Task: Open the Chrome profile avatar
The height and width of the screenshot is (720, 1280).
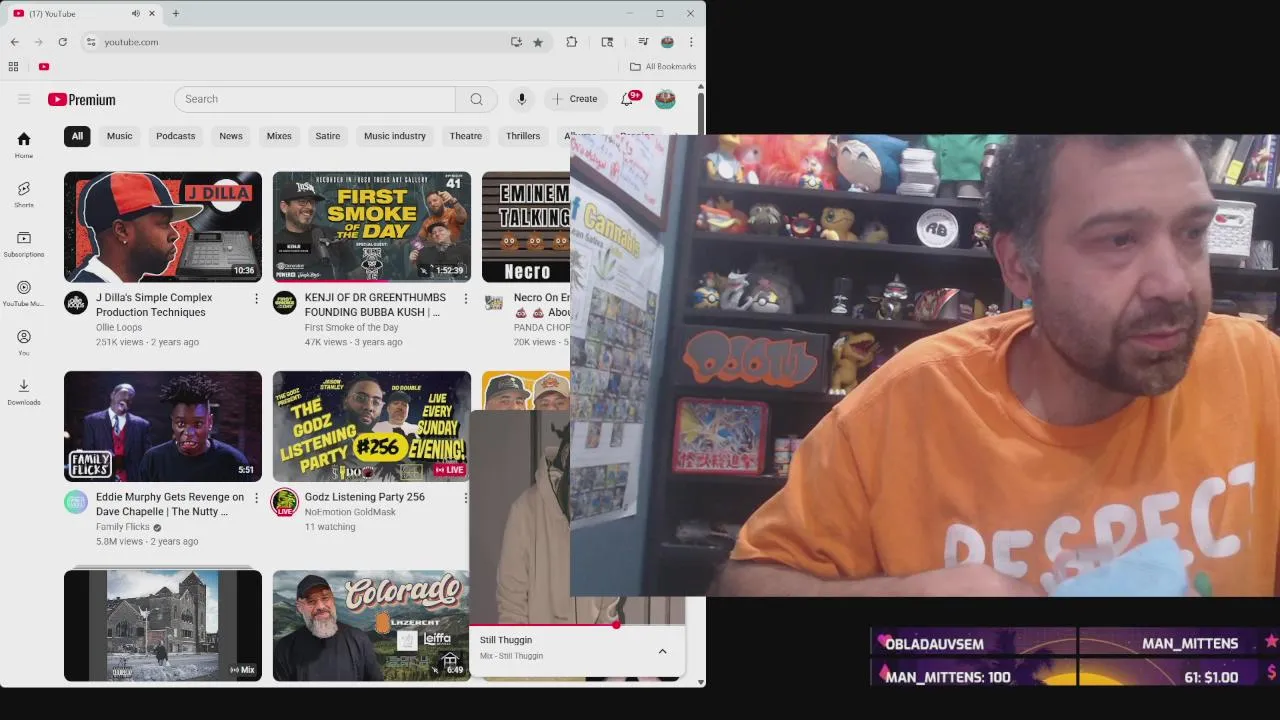Action: [x=667, y=42]
